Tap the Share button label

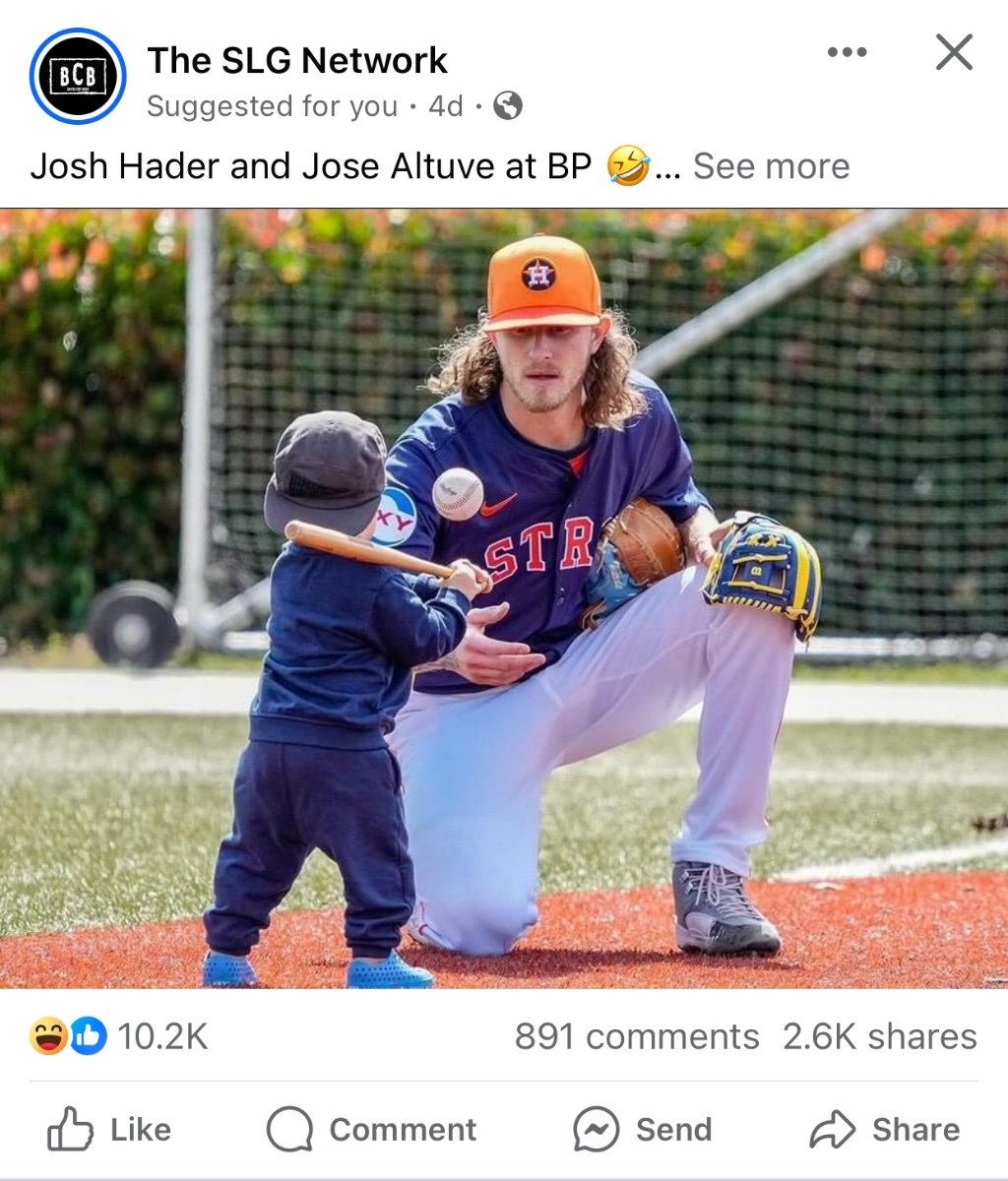[x=915, y=1130]
